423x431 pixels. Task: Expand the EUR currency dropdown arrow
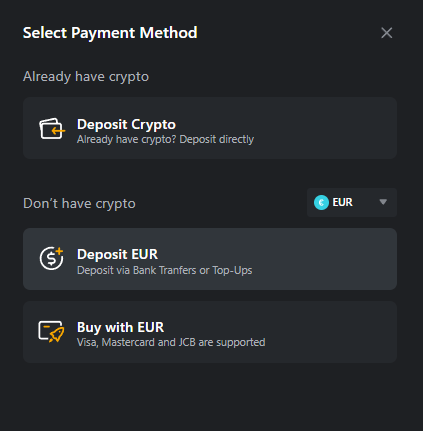383,202
